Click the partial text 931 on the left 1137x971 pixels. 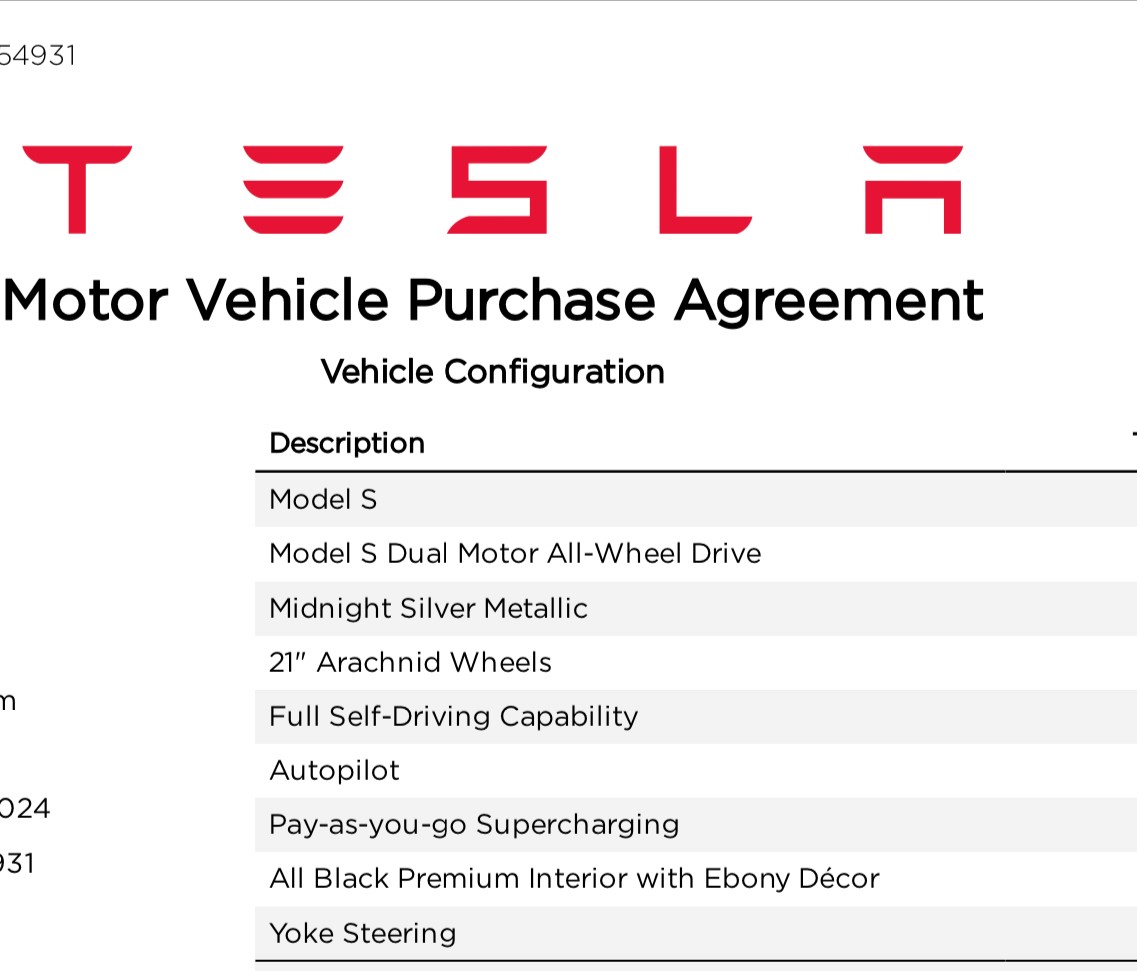point(17,862)
